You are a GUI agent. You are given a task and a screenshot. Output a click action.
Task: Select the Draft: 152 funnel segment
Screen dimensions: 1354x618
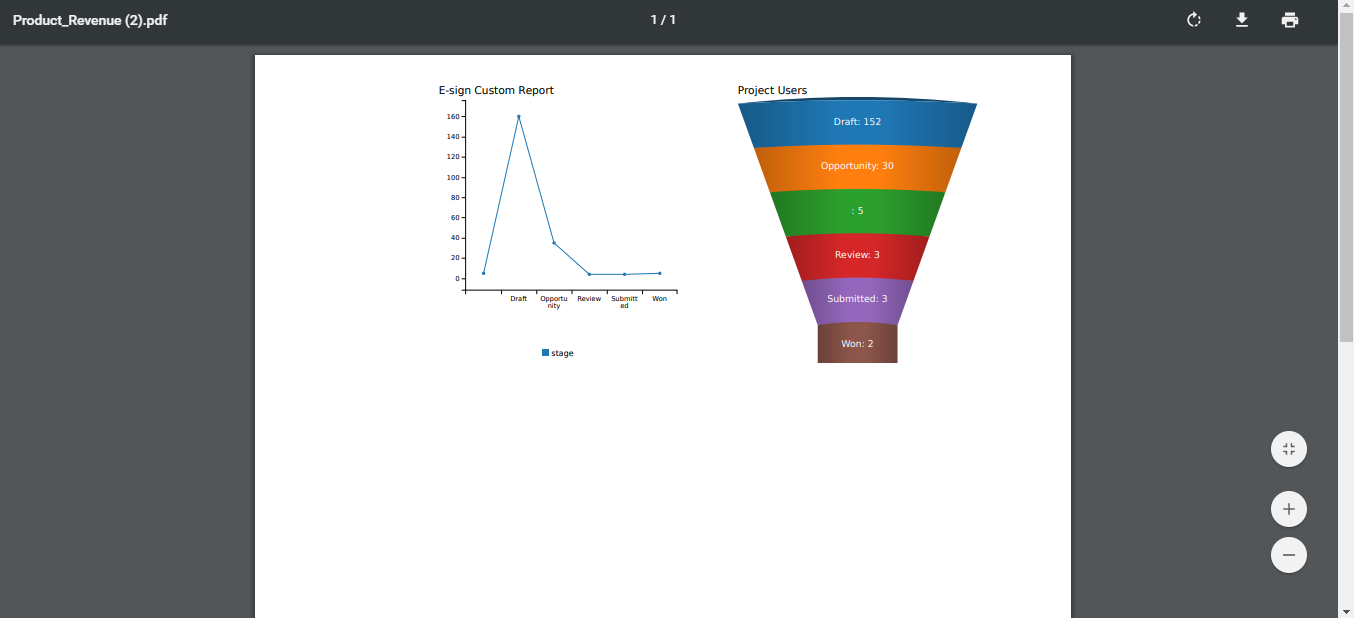tap(857, 122)
